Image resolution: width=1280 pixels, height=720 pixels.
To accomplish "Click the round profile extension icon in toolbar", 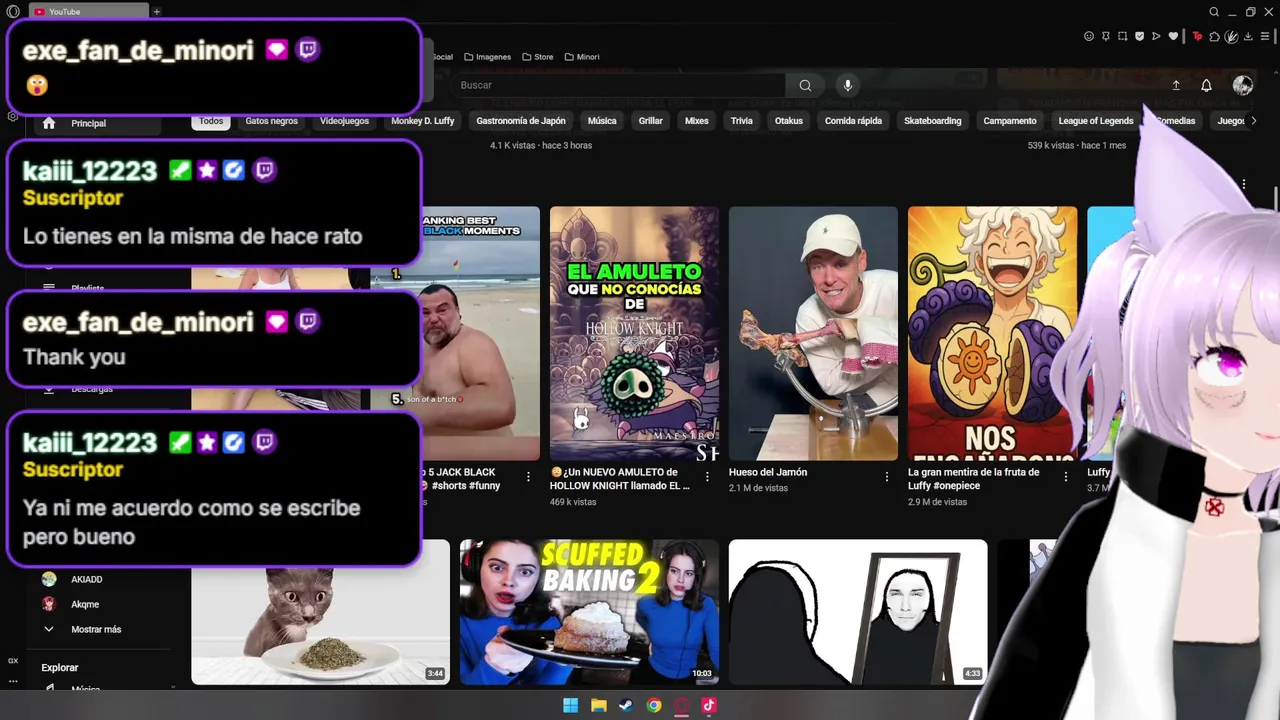I will point(1232,36).
